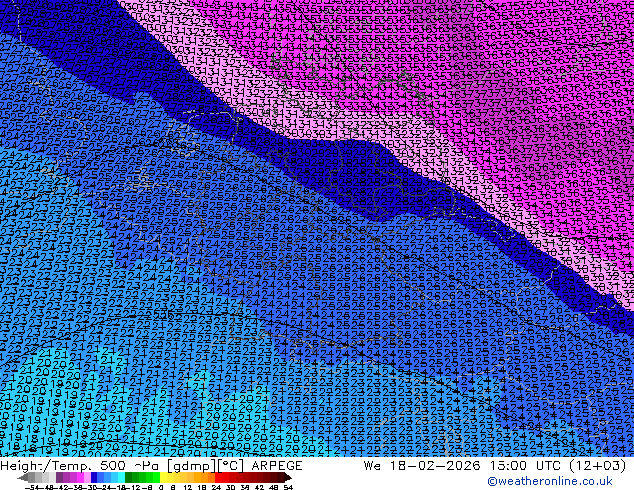This screenshot has height=490, width=634.
Task: Click the '15:00 UTC' time text
Action: click(x=528, y=465)
